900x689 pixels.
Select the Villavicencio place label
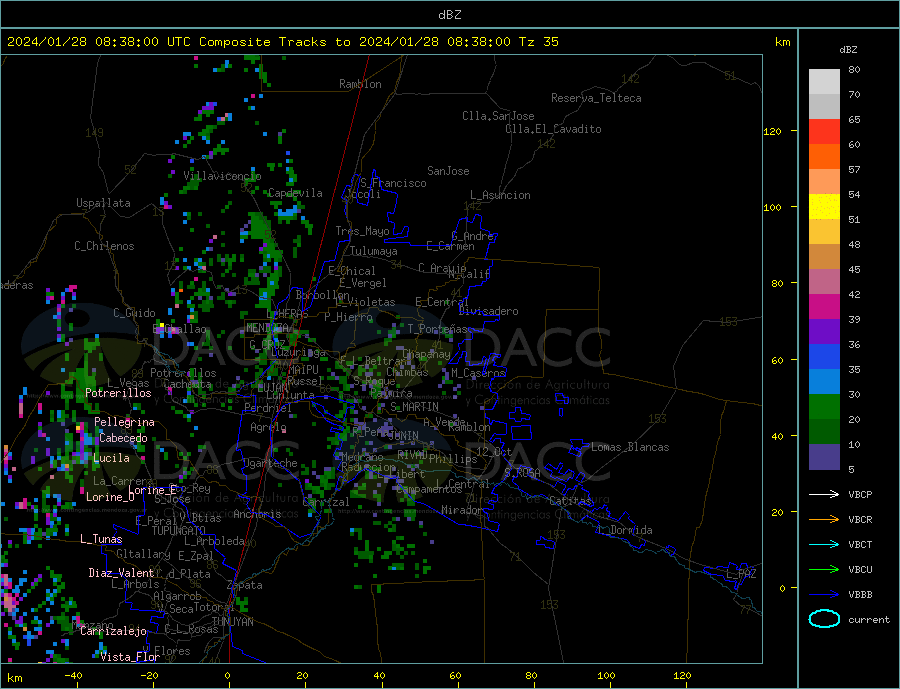tap(222, 176)
